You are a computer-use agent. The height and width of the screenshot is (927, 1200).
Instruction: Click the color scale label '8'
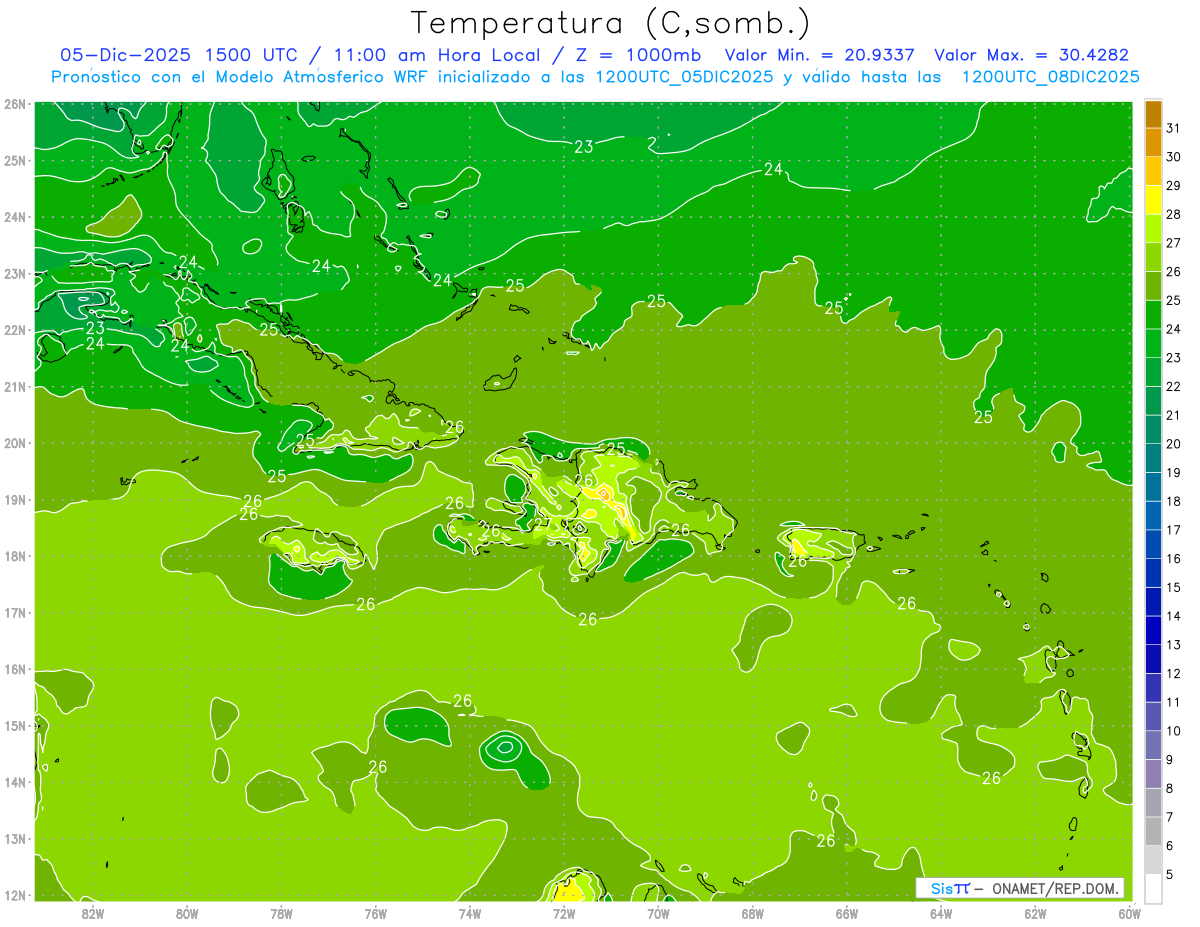1170,788
